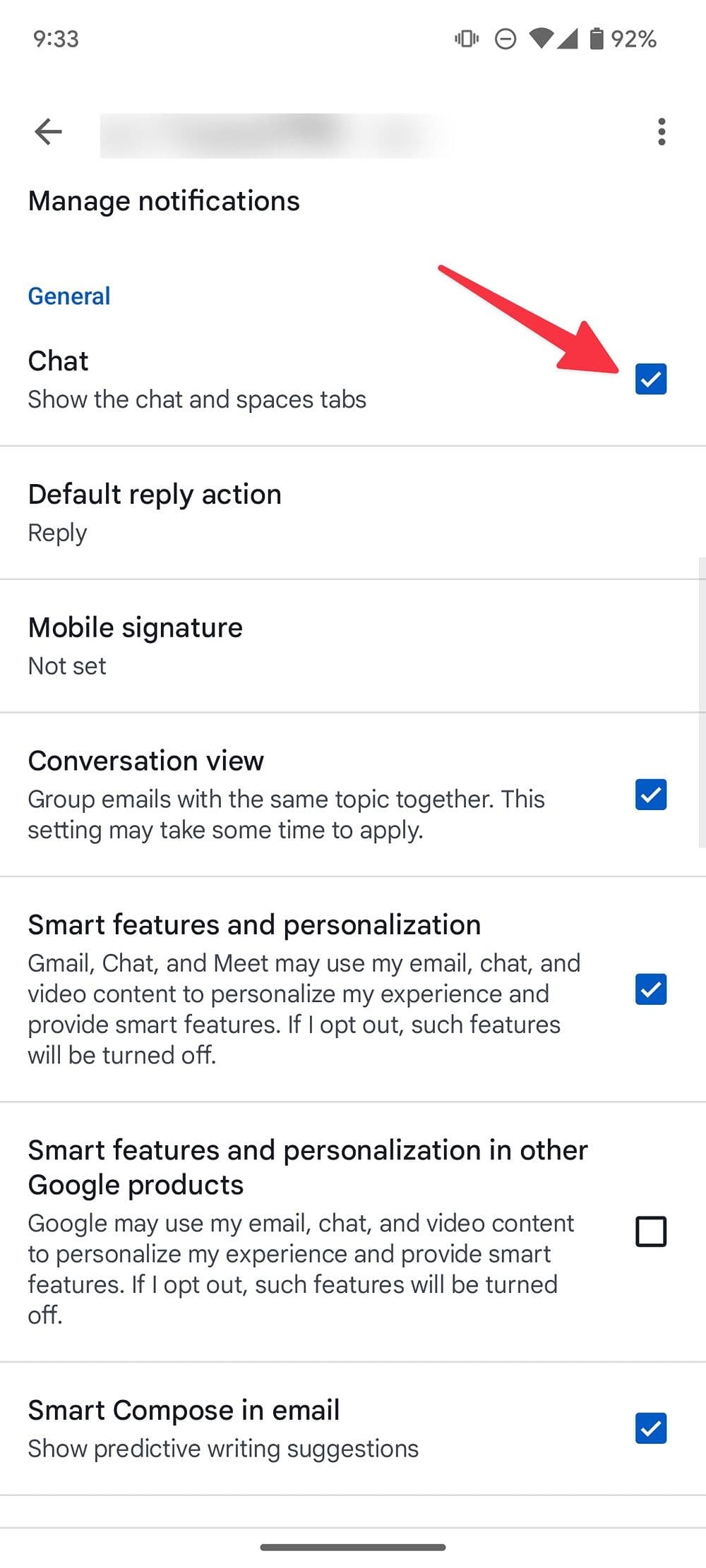Tap the 9:33 clock in status bar
The image size is (706, 1568).
pos(56,39)
